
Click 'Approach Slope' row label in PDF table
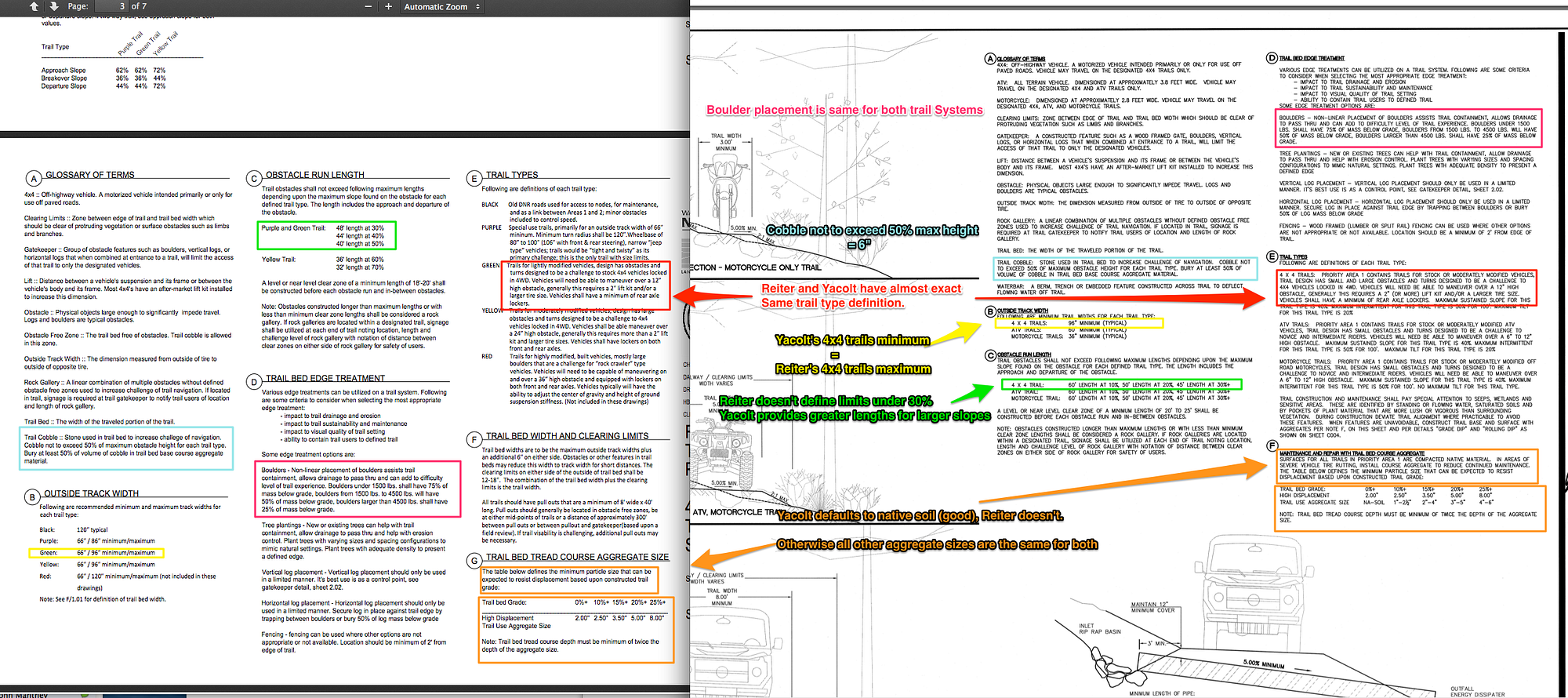(64, 71)
